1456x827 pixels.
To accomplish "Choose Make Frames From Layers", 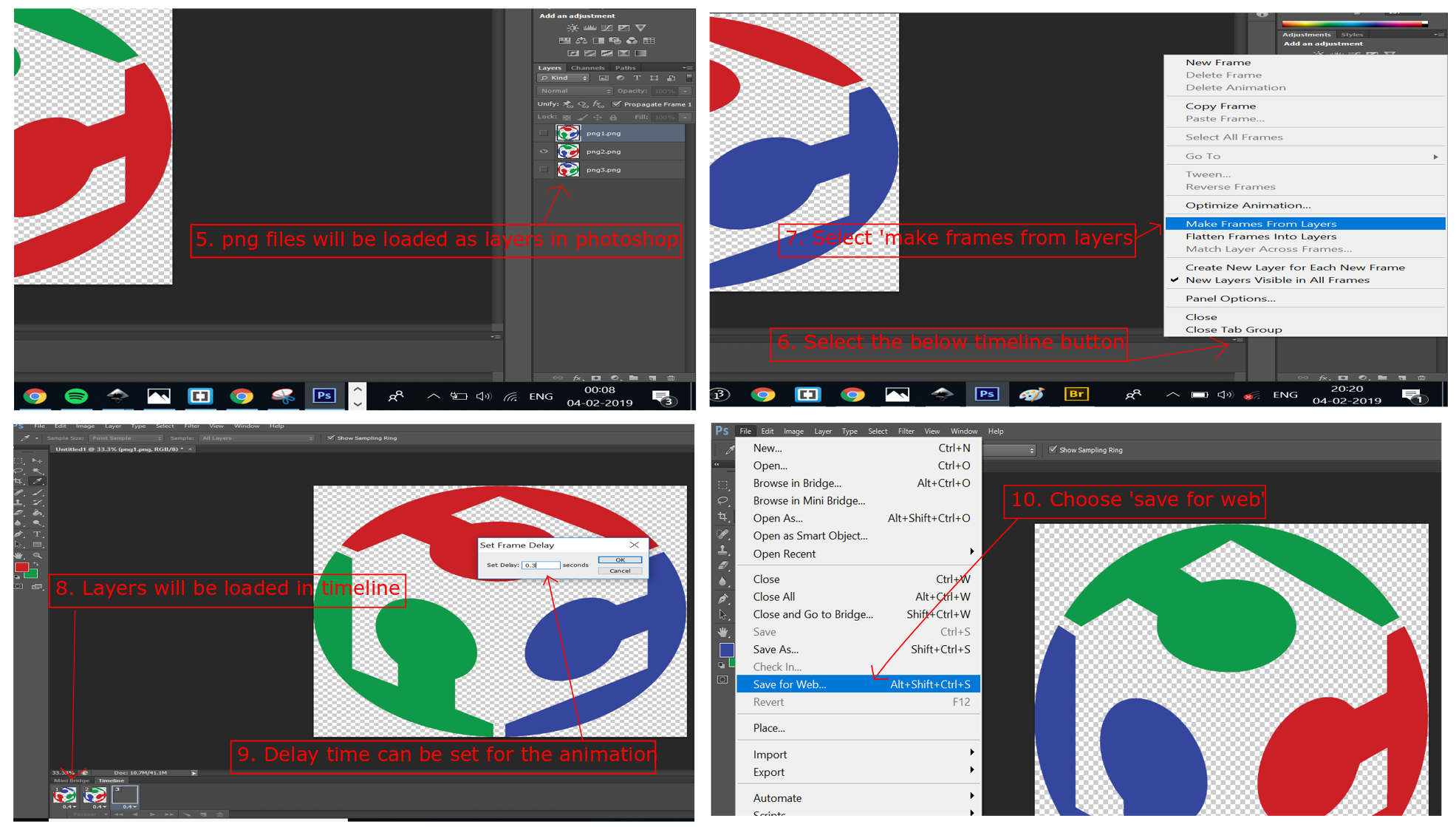I will click(x=1260, y=224).
